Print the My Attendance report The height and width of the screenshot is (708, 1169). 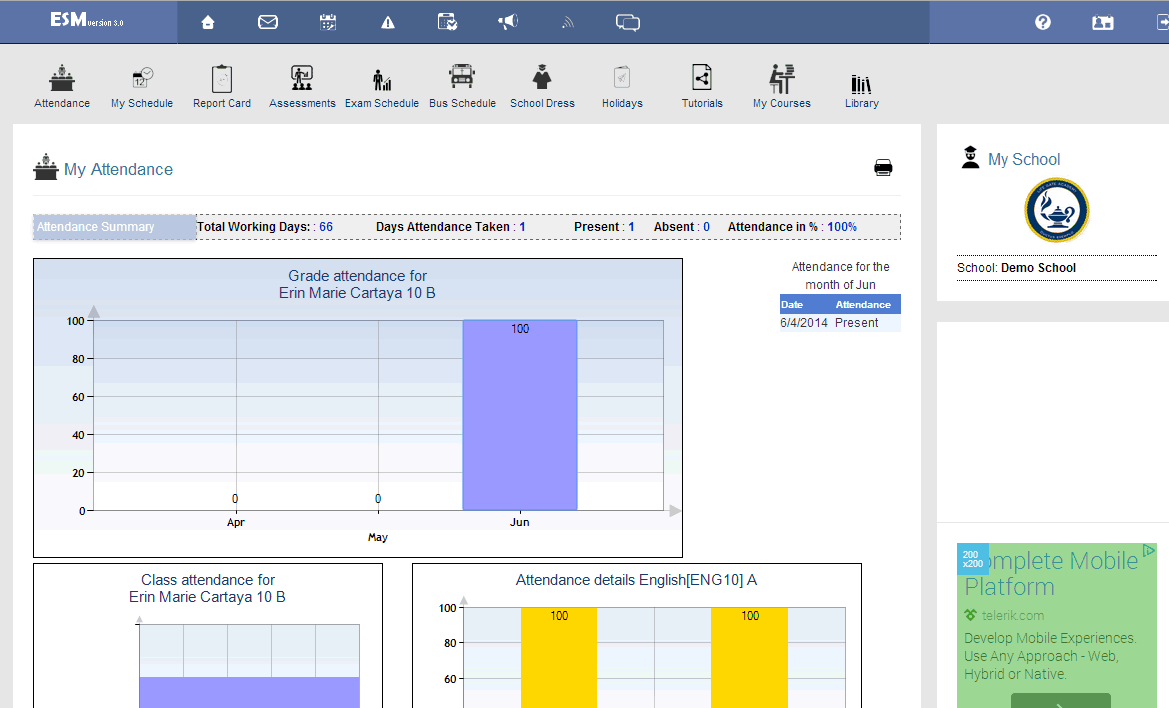point(883,167)
